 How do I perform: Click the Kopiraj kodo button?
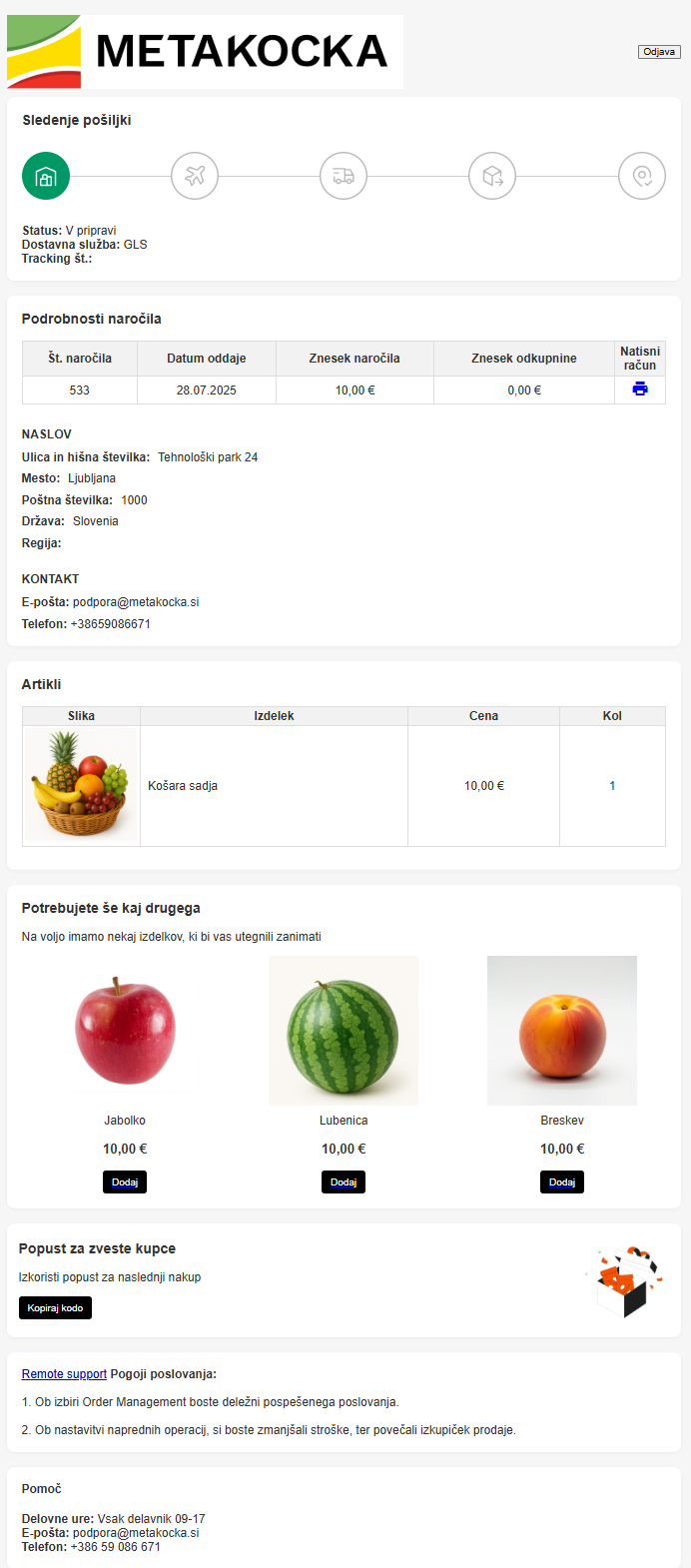tap(55, 1307)
